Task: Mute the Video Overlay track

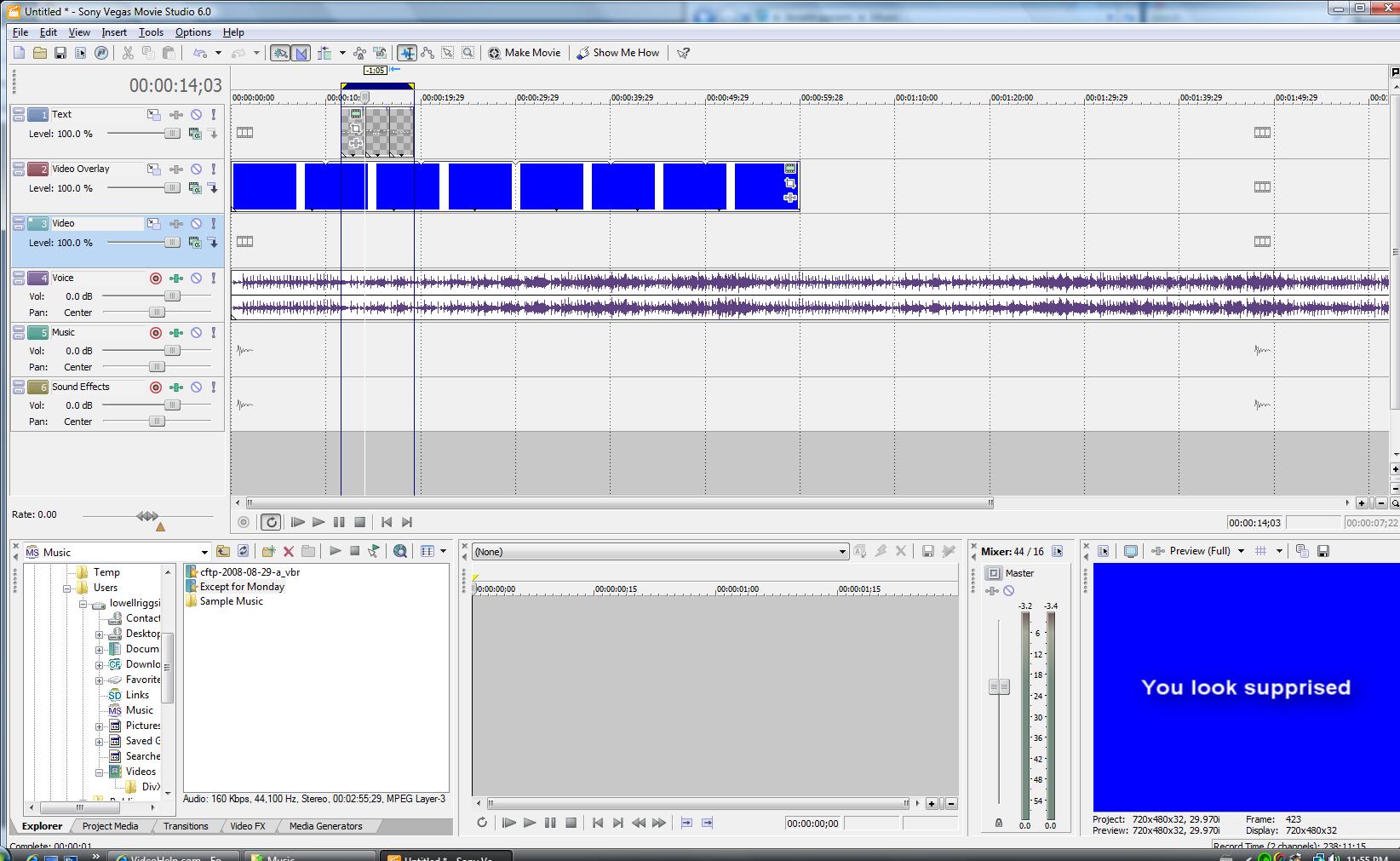Action: 196,169
